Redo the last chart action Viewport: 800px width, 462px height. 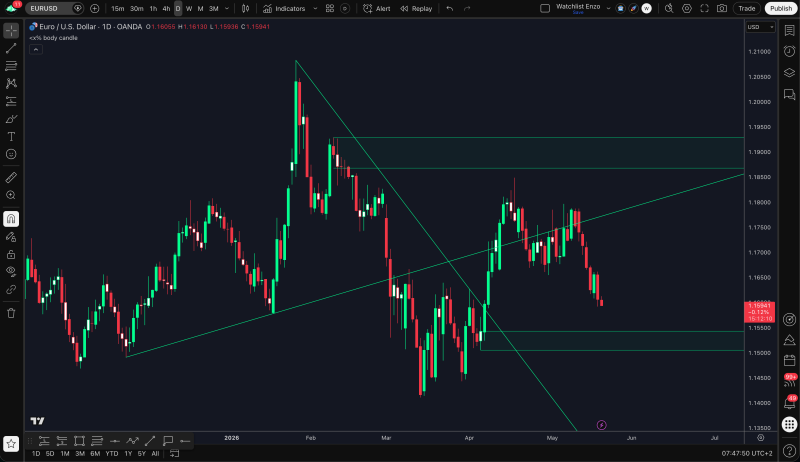(x=467, y=9)
